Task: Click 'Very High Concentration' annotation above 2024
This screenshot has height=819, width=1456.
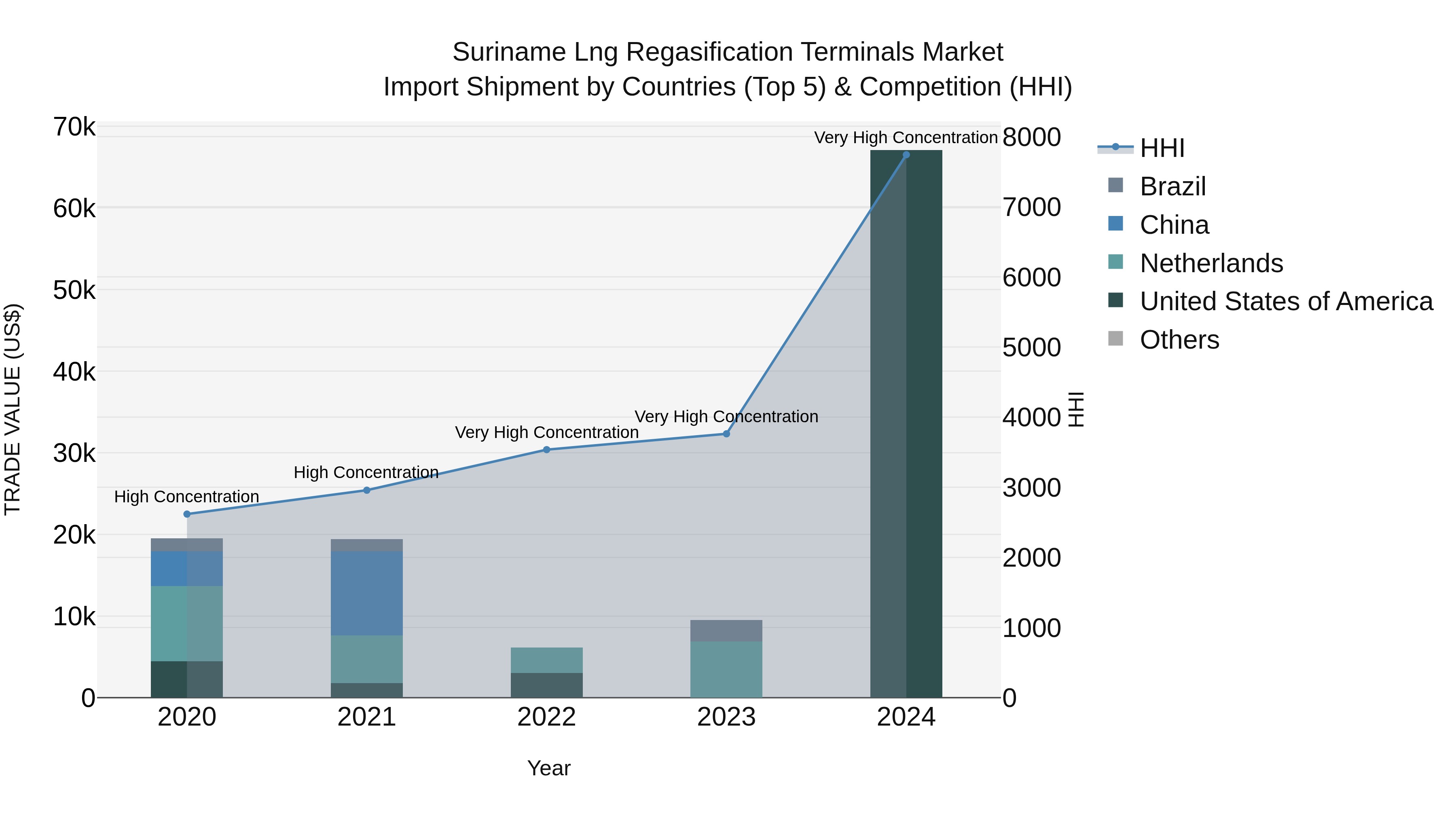Action: (x=906, y=138)
